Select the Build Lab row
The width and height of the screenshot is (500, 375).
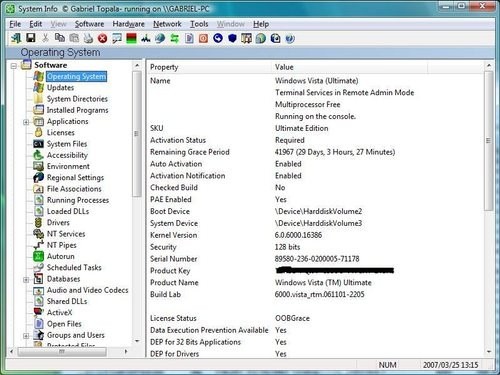coord(315,295)
